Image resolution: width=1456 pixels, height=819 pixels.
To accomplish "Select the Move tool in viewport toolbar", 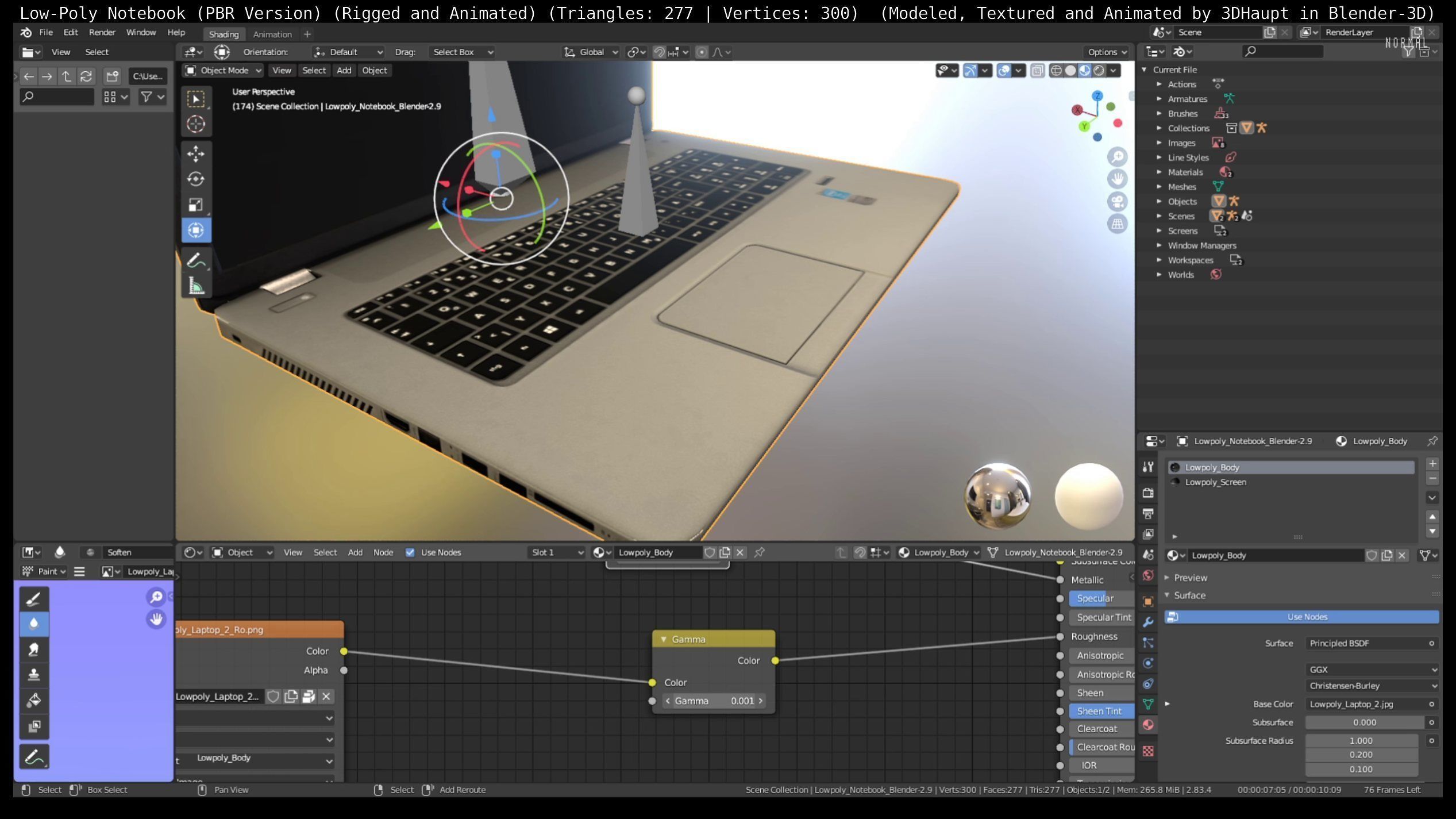I will [195, 153].
